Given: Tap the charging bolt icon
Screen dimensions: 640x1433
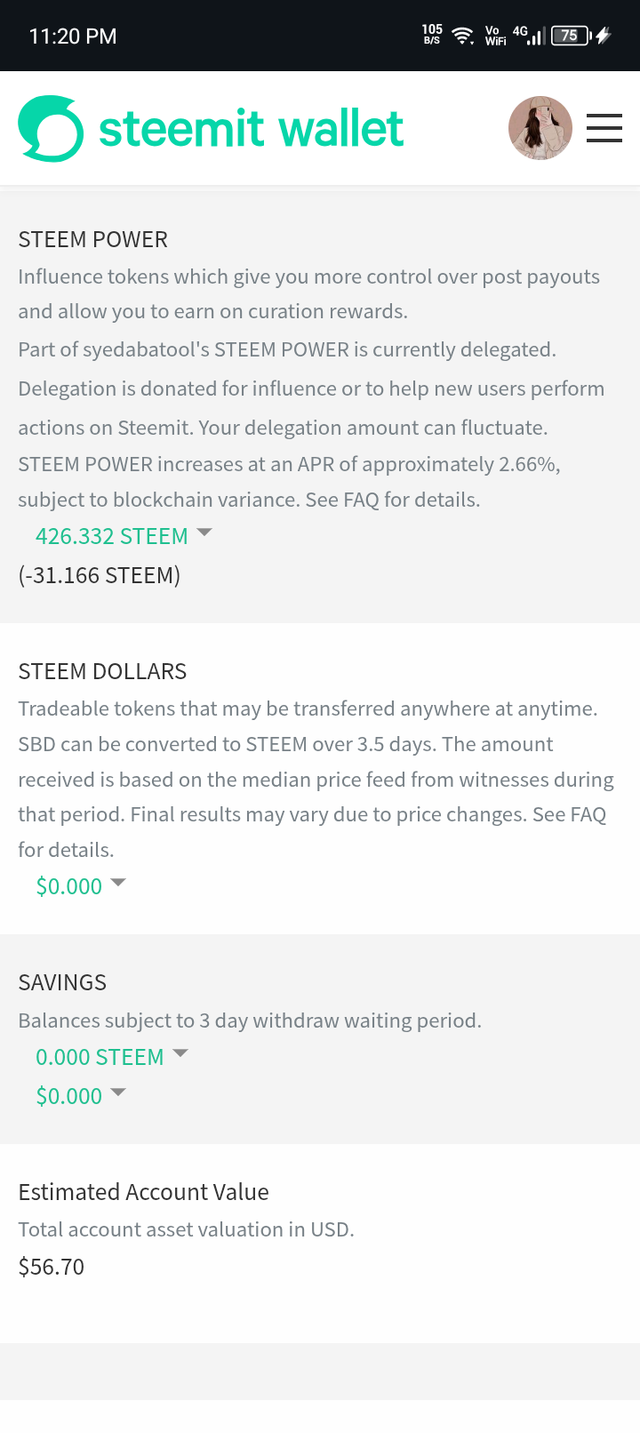Looking at the screenshot, I should (x=603, y=36).
